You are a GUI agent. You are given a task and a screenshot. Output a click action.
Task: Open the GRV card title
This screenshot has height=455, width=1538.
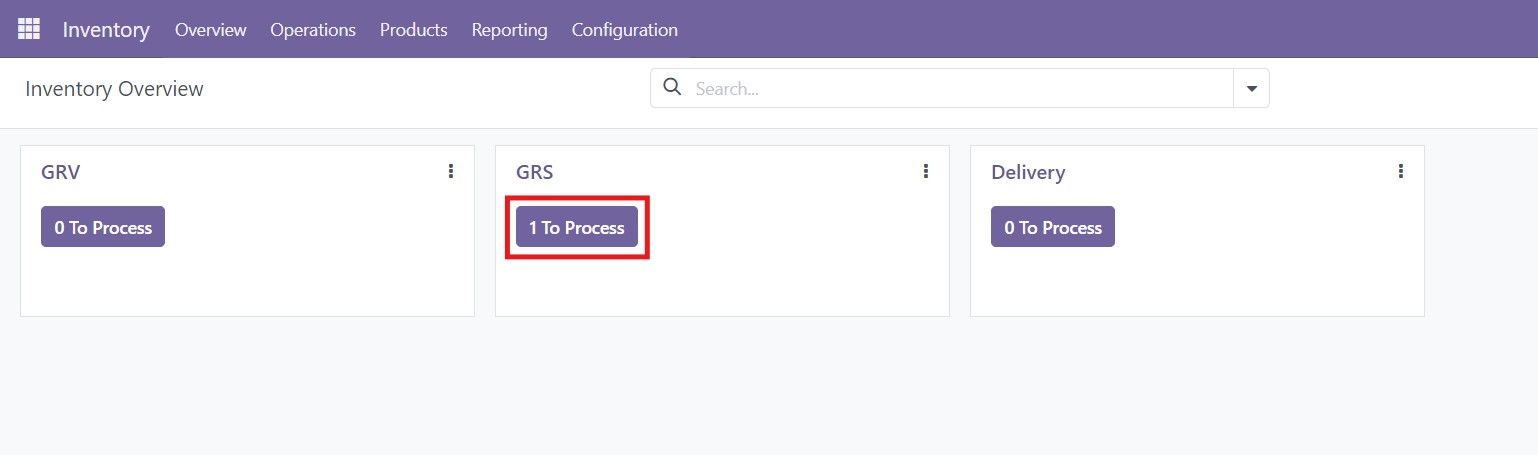coord(61,172)
